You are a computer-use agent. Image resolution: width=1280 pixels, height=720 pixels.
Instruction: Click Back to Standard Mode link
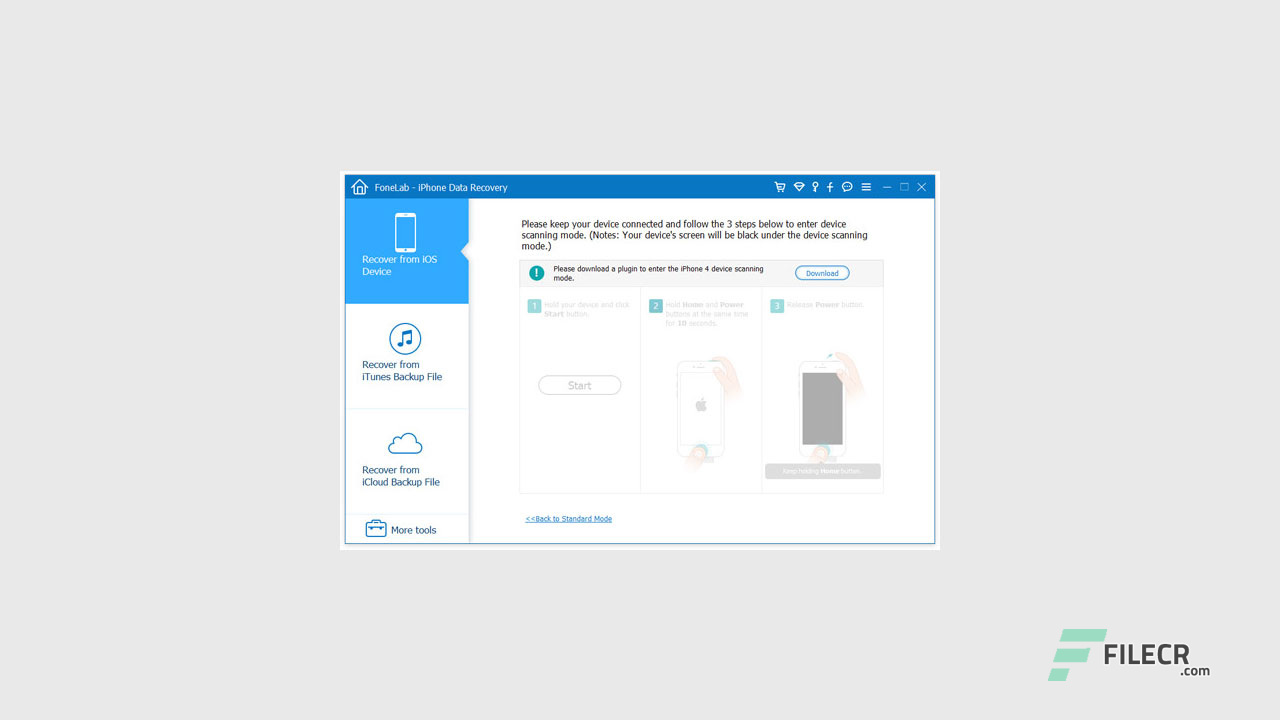[569, 519]
